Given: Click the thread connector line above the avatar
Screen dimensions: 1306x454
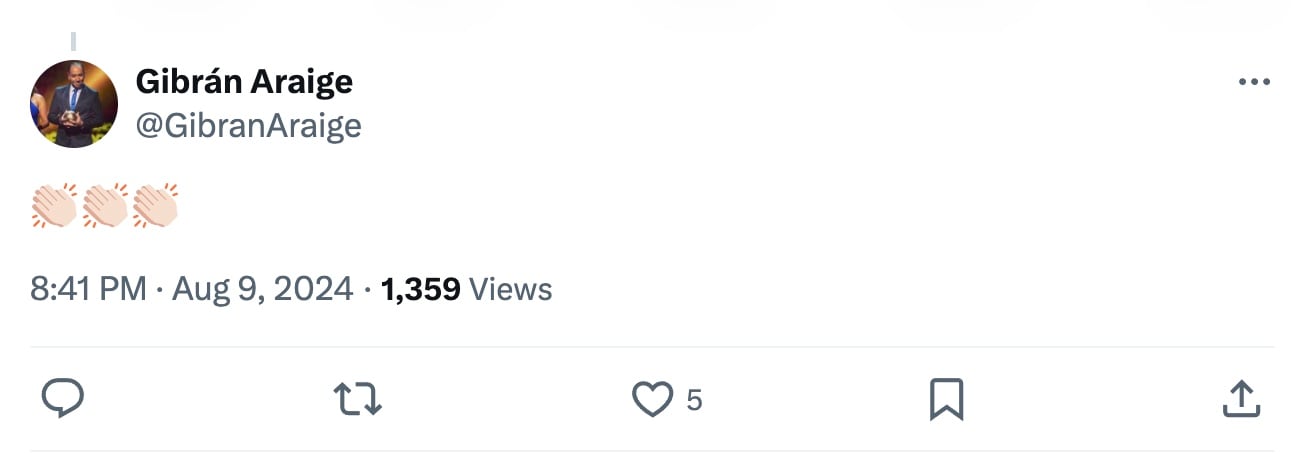Looking at the screenshot, I should 74,42.
